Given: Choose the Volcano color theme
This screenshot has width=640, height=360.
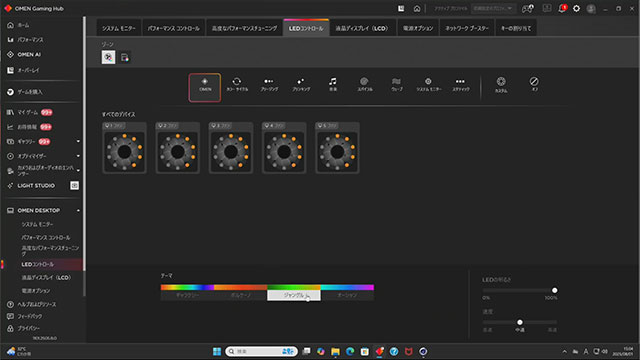Looking at the screenshot, I should click(x=240, y=292).
